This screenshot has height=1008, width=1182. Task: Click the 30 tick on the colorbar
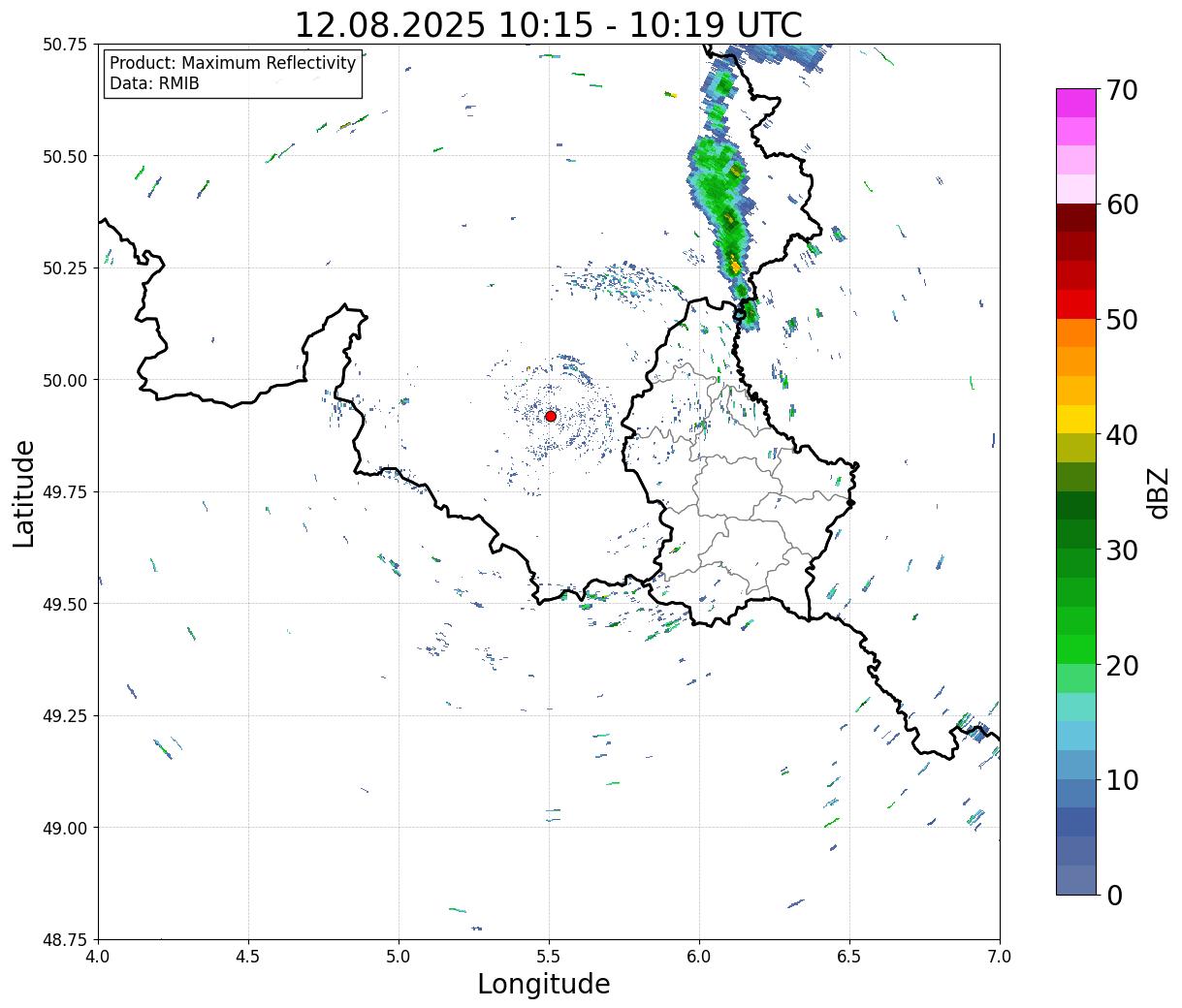coord(1121,550)
